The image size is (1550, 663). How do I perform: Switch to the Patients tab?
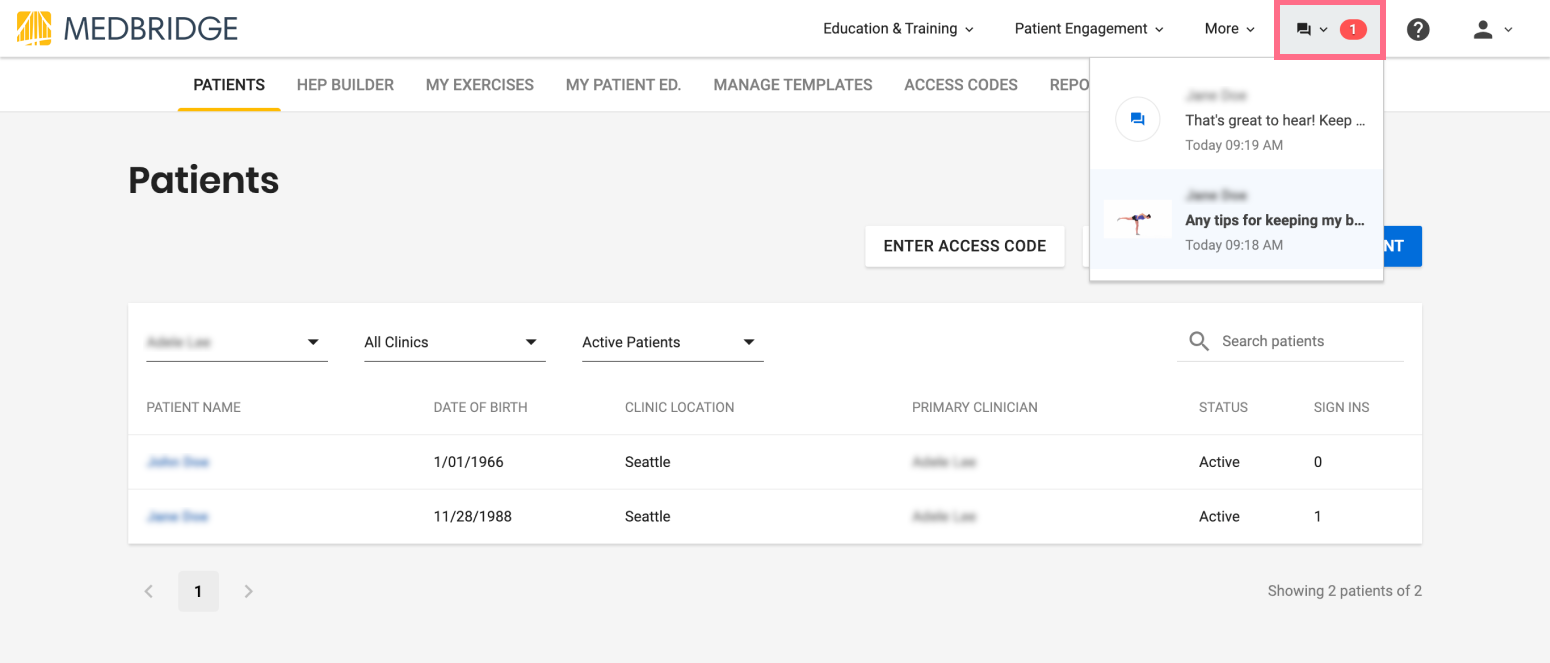point(229,85)
